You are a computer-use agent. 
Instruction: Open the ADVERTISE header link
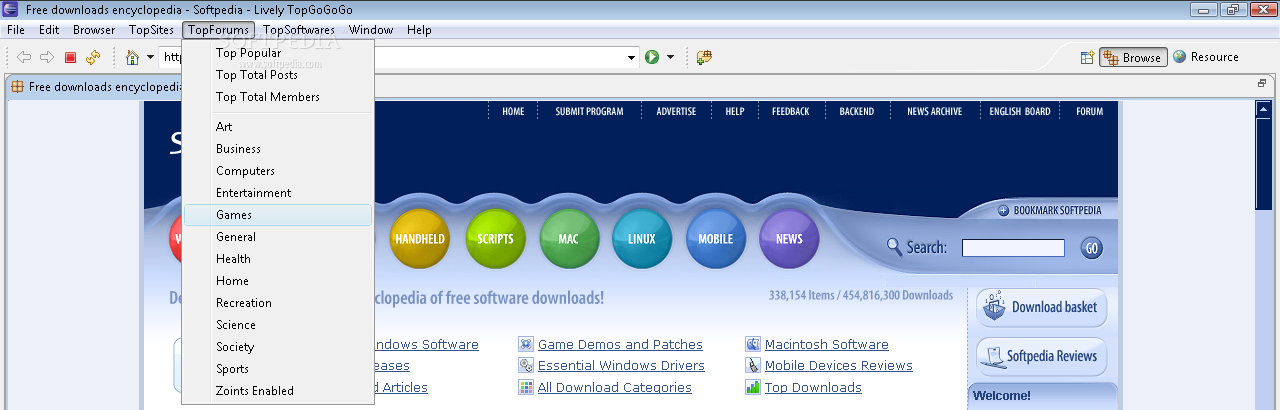(676, 112)
